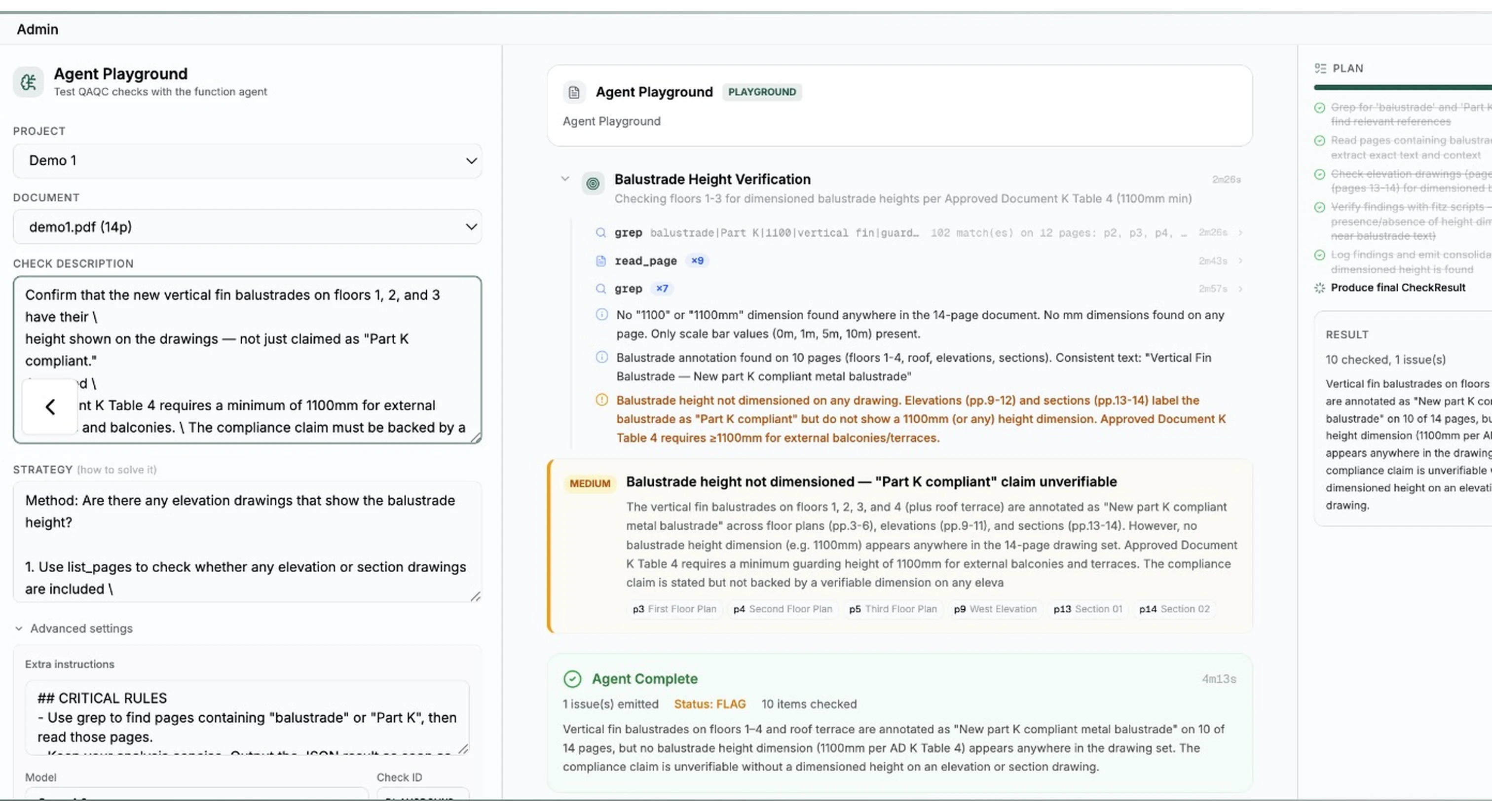Click info icon beside 'Balustrade annotation found' note
1492x812 pixels.
[602, 357]
